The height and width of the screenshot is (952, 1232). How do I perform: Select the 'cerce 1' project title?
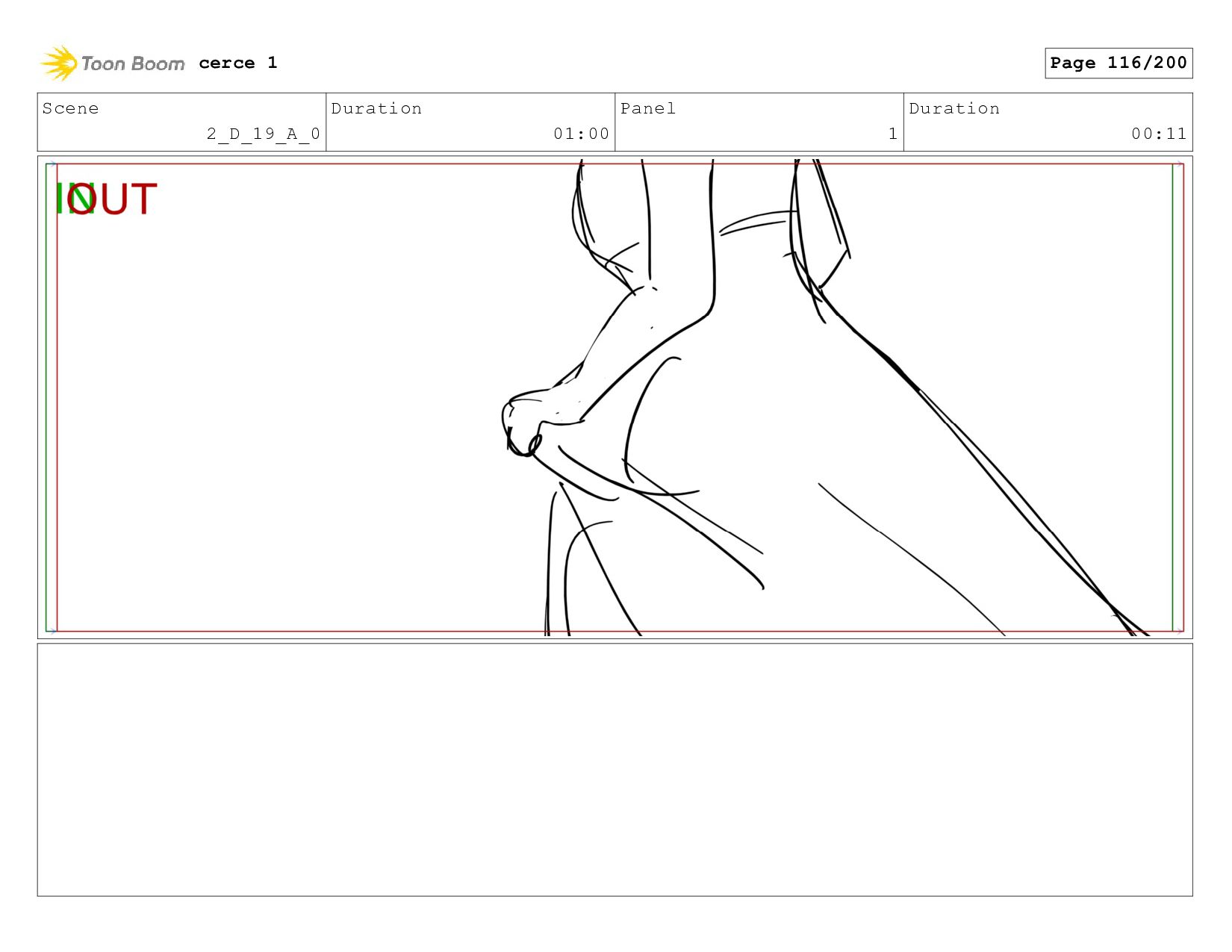click(x=237, y=63)
